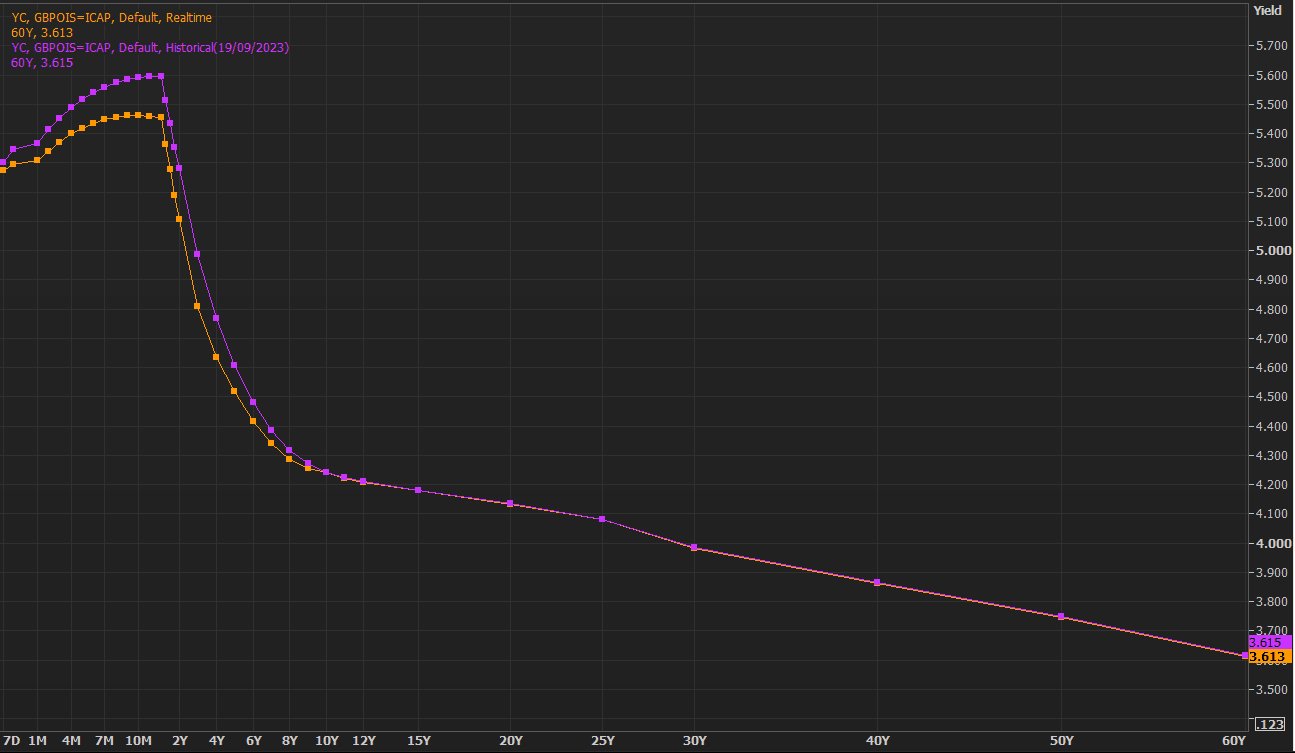Click the 10Y label on the x-axis

[326, 740]
